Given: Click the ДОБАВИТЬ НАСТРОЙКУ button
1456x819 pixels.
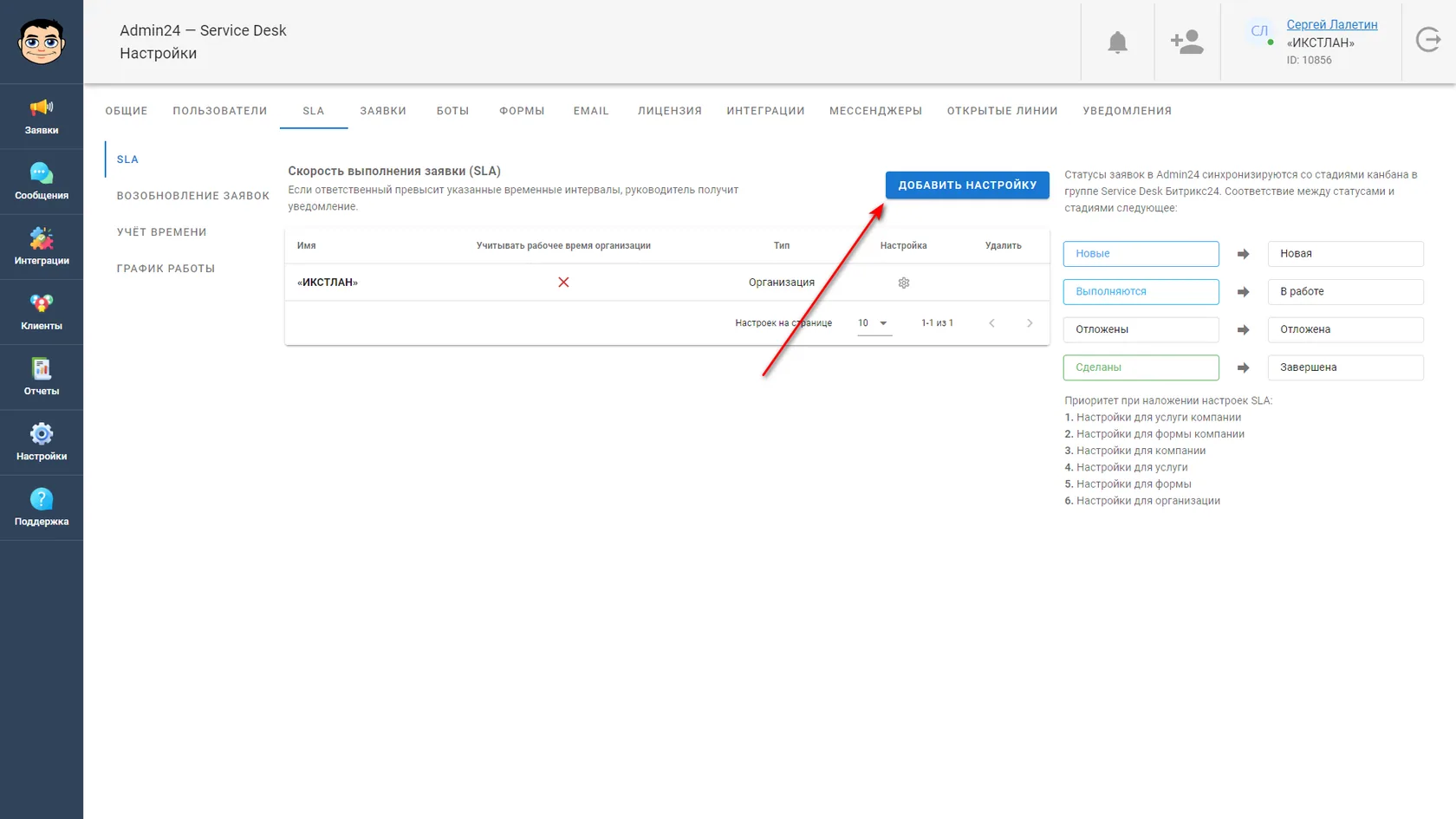Looking at the screenshot, I should pyautogui.click(x=967, y=185).
